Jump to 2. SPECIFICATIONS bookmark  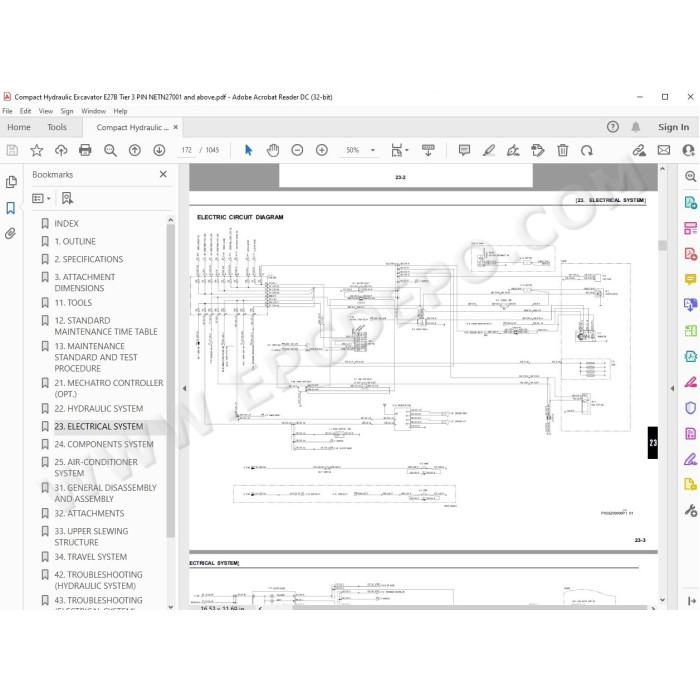click(x=88, y=259)
